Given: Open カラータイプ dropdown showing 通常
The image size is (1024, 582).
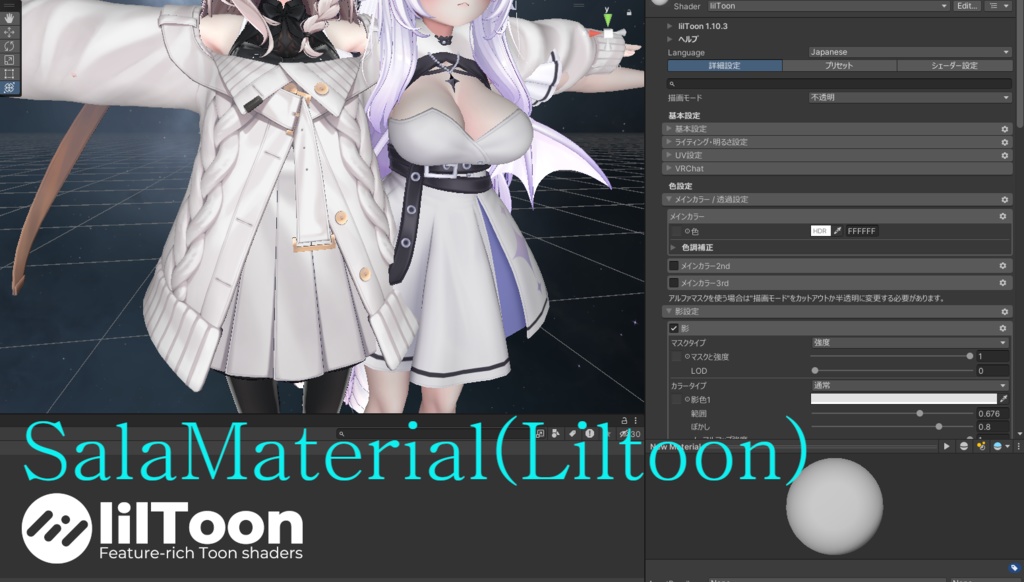Looking at the screenshot, I should tap(910, 385).
